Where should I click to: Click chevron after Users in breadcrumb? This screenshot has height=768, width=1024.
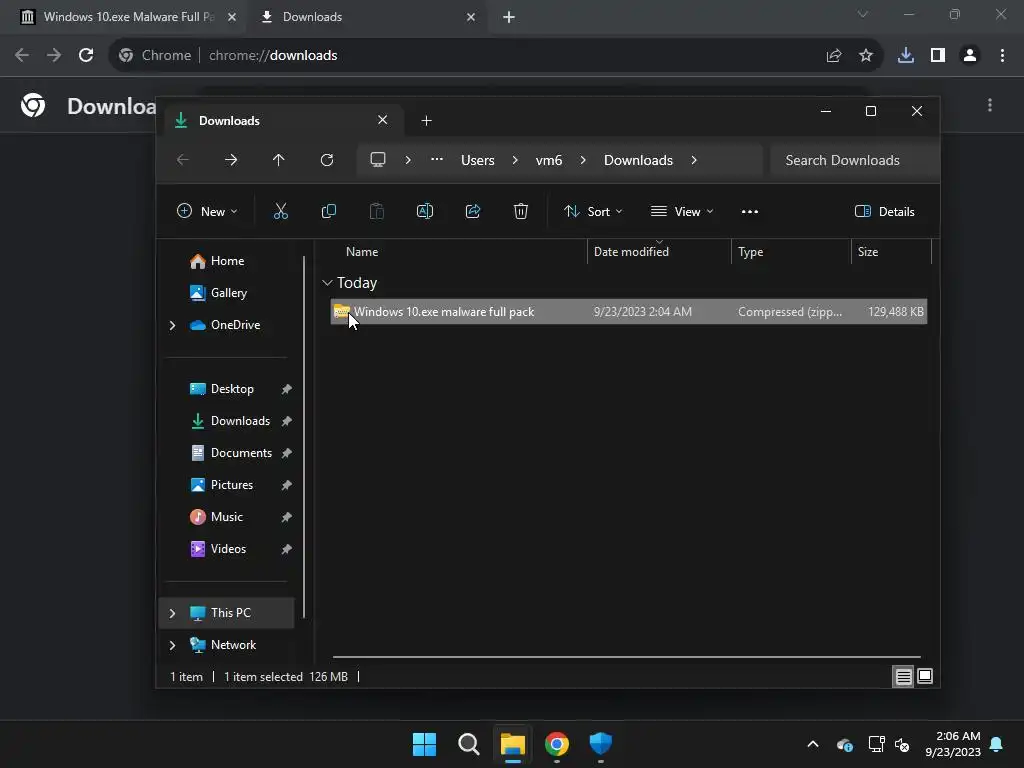point(515,160)
